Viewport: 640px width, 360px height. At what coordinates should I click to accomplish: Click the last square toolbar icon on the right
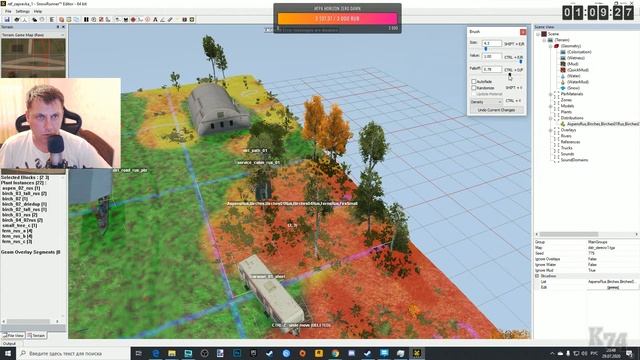pyautogui.click(x=191, y=20)
